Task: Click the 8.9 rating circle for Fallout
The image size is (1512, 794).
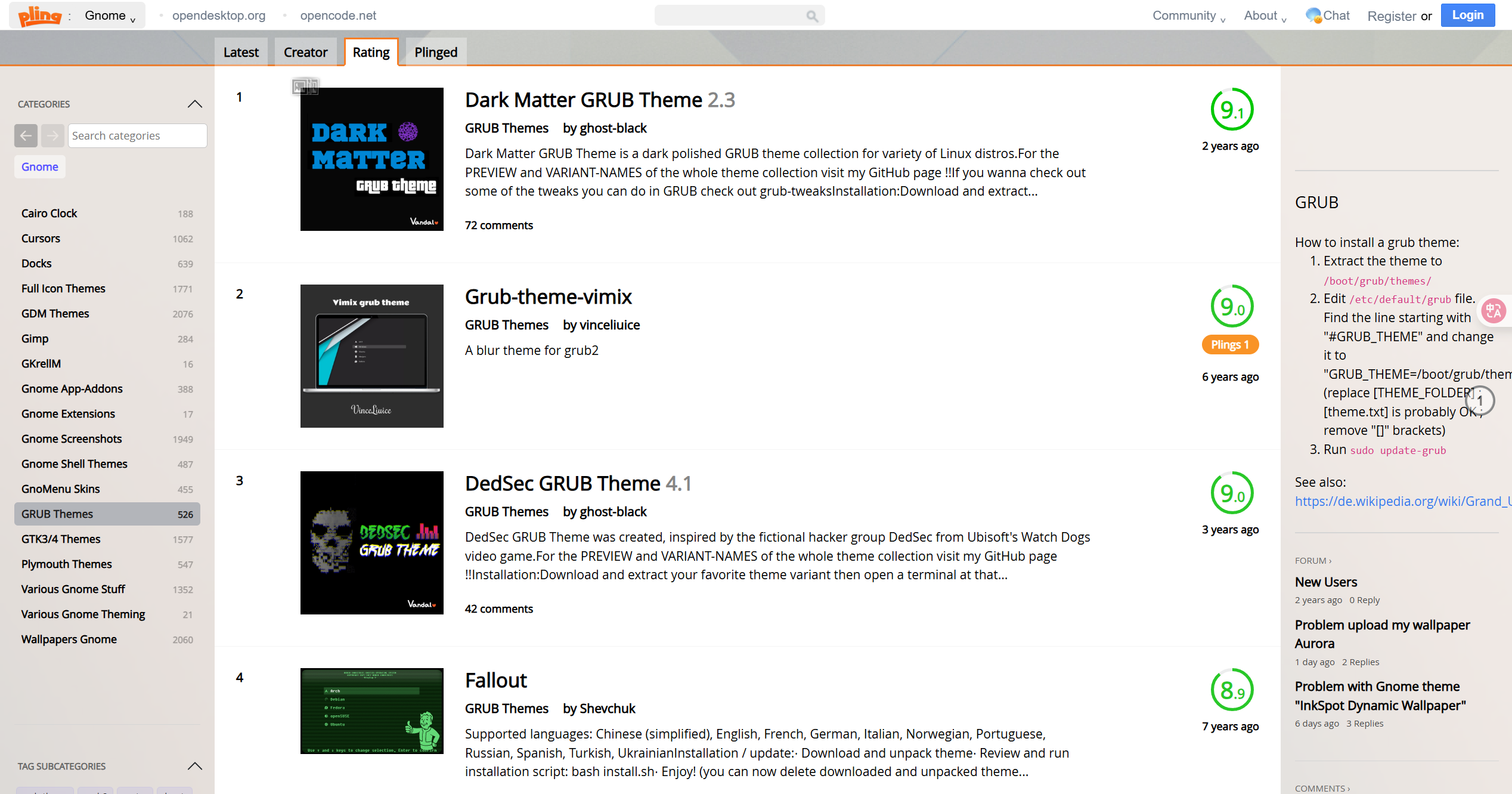Action: point(1232,690)
